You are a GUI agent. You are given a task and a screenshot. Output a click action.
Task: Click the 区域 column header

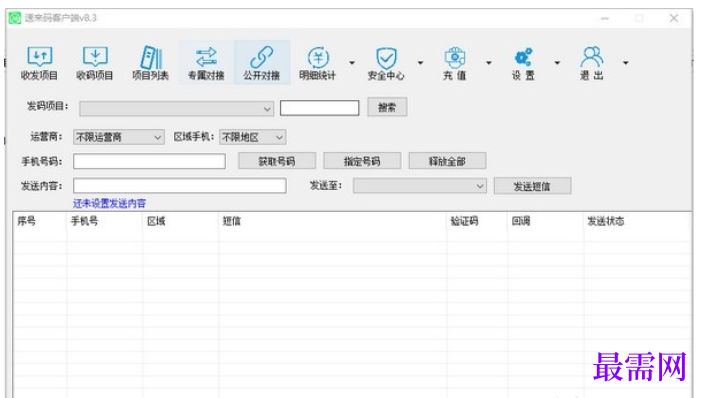click(180, 221)
